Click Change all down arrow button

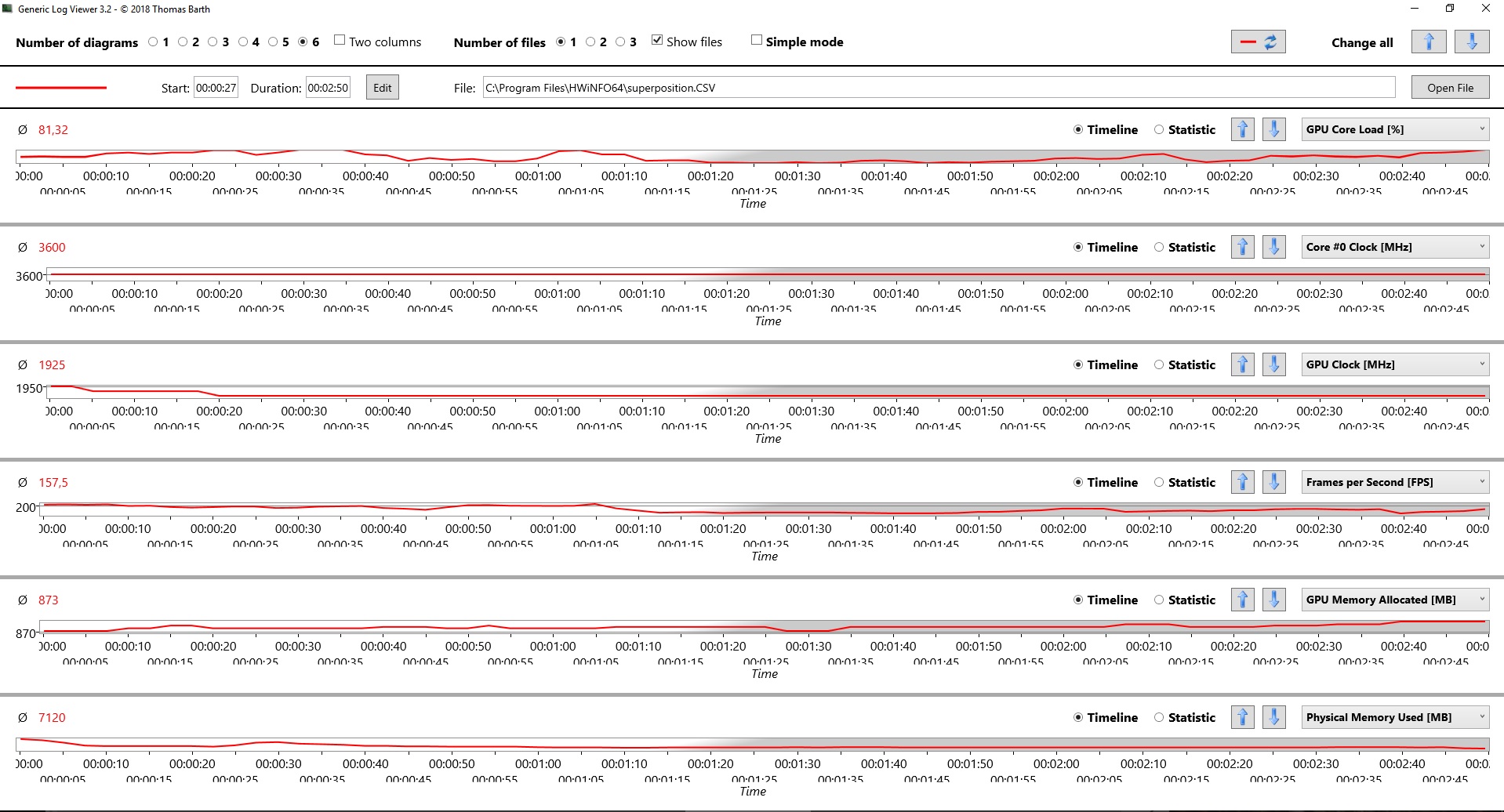(x=1472, y=42)
